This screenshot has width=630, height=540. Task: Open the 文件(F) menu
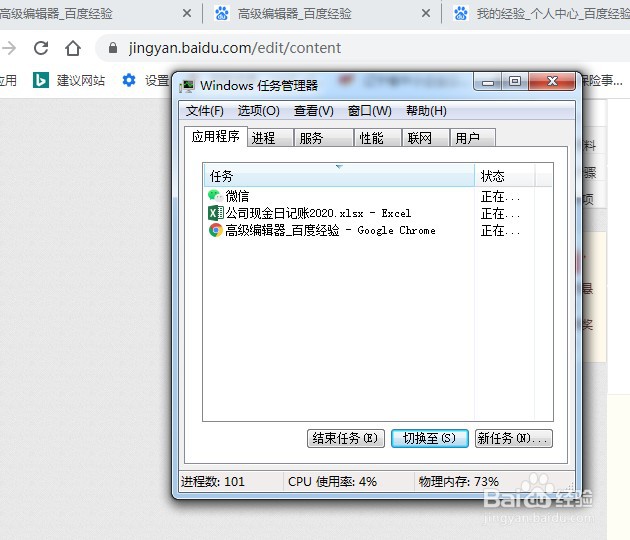tap(205, 111)
